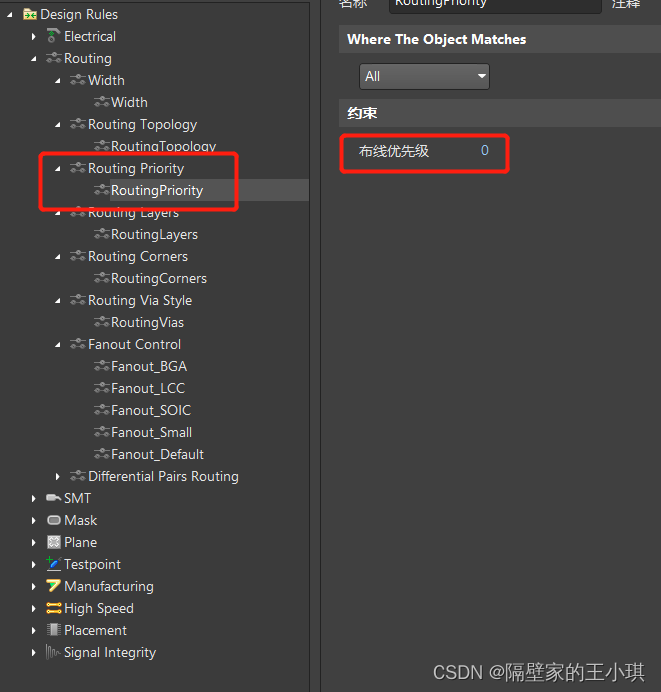Click the Electrical category icon

(x=53, y=36)
